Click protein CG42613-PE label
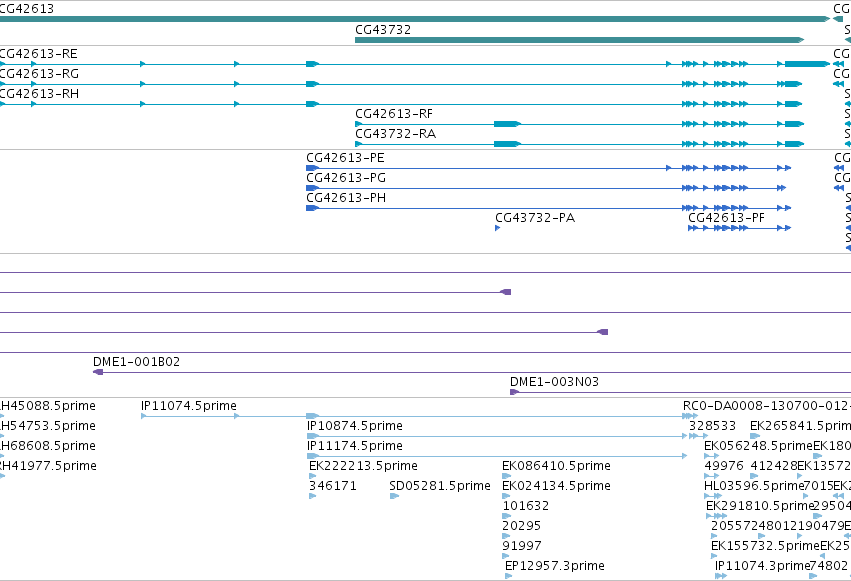Screen dimensions: 851x581 (345, 158)
